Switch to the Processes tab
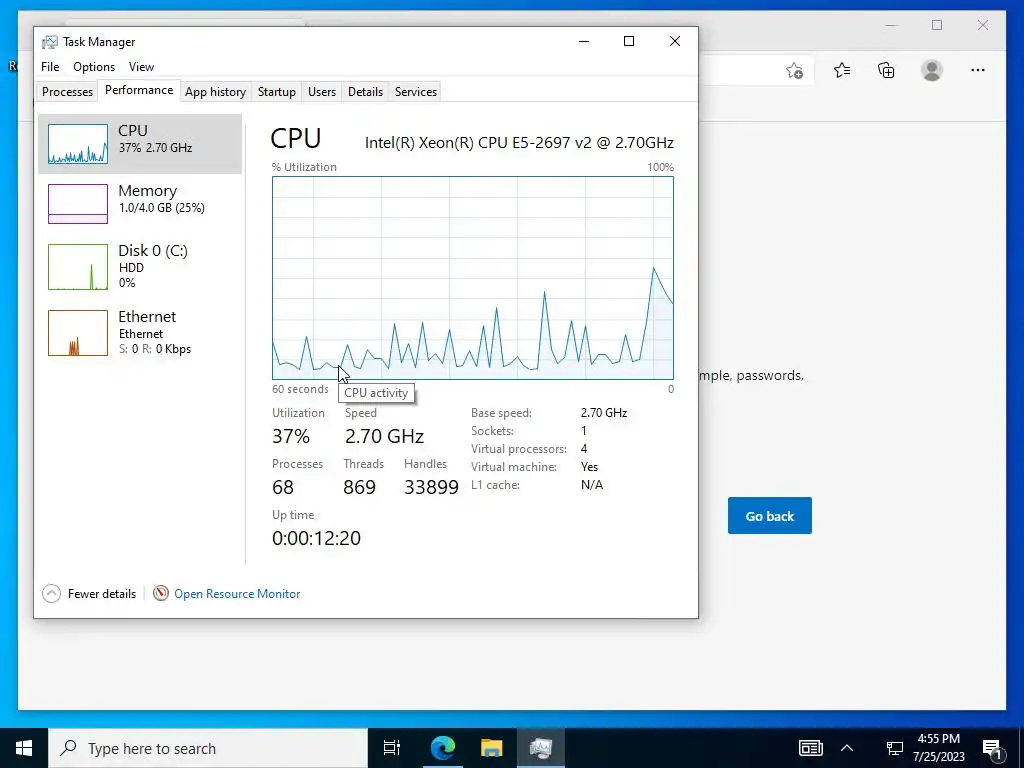The image size is (1024, 768). pyautogui.click(x=67, y=91)
